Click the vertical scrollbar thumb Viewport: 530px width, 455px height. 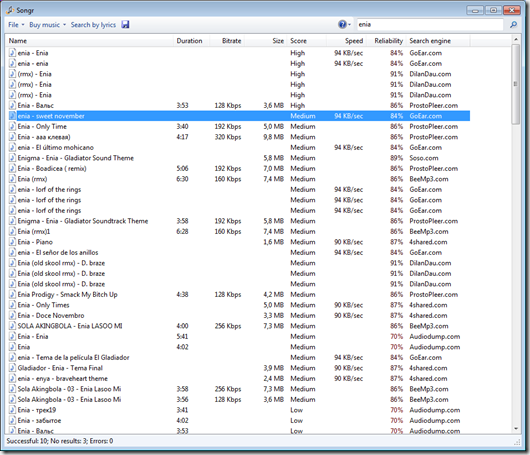(515, 85)
